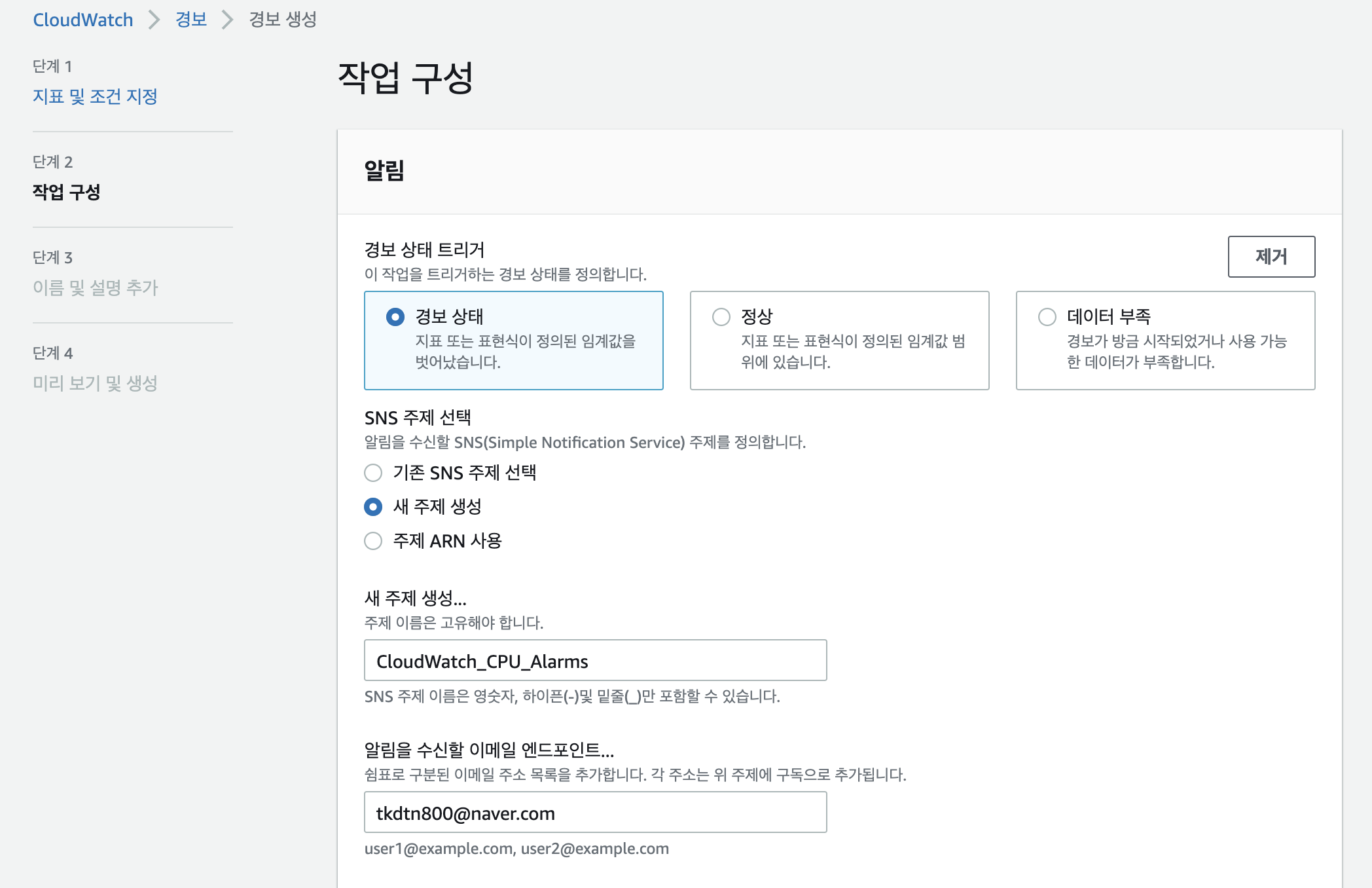Click the 정상 option card description

pos(852,352)
